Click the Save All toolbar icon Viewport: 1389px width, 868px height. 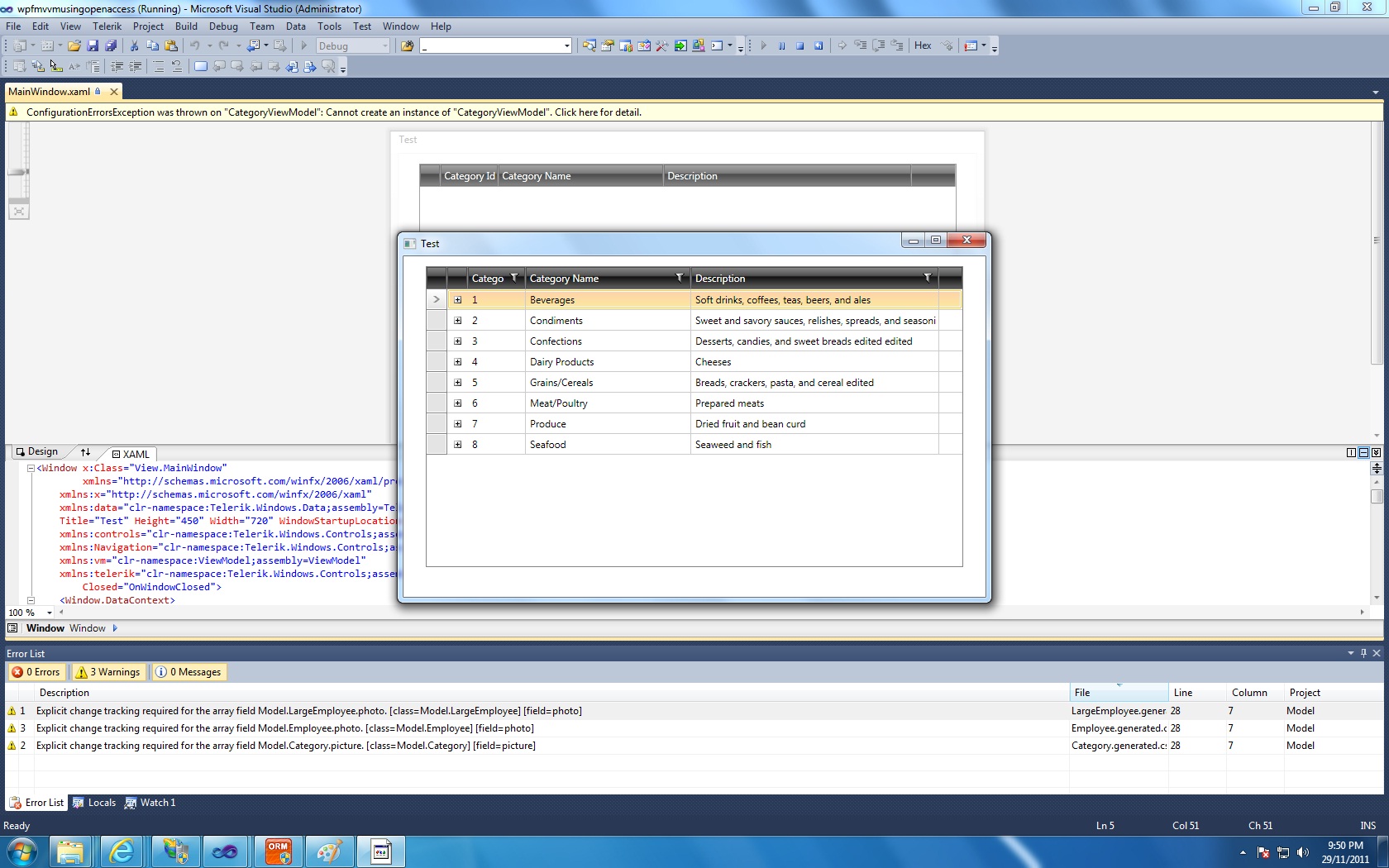point(111,46)
